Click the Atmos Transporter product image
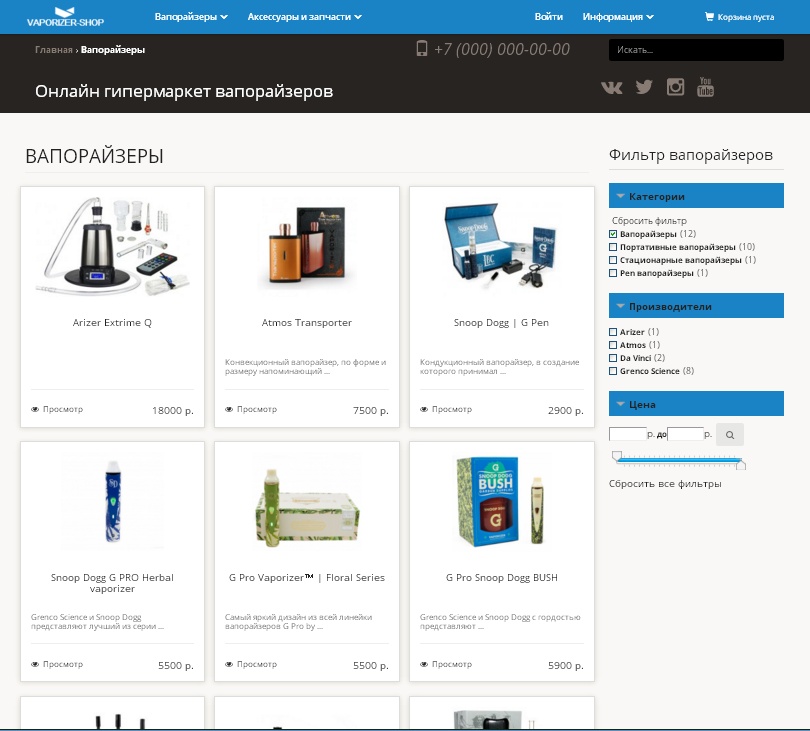The image size is (810, 731). [x=307, y=244]
